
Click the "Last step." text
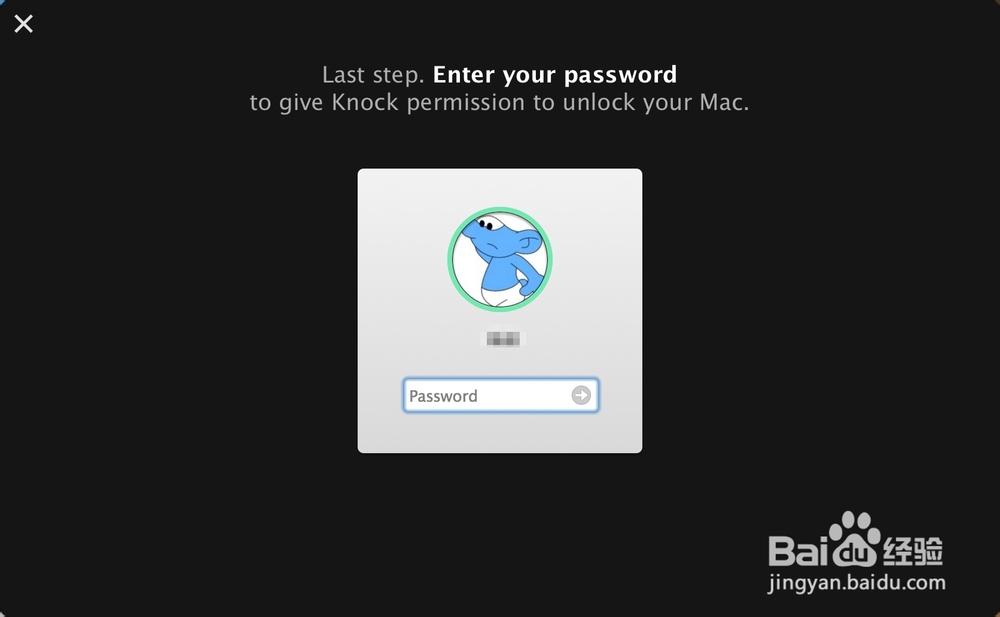373,75
